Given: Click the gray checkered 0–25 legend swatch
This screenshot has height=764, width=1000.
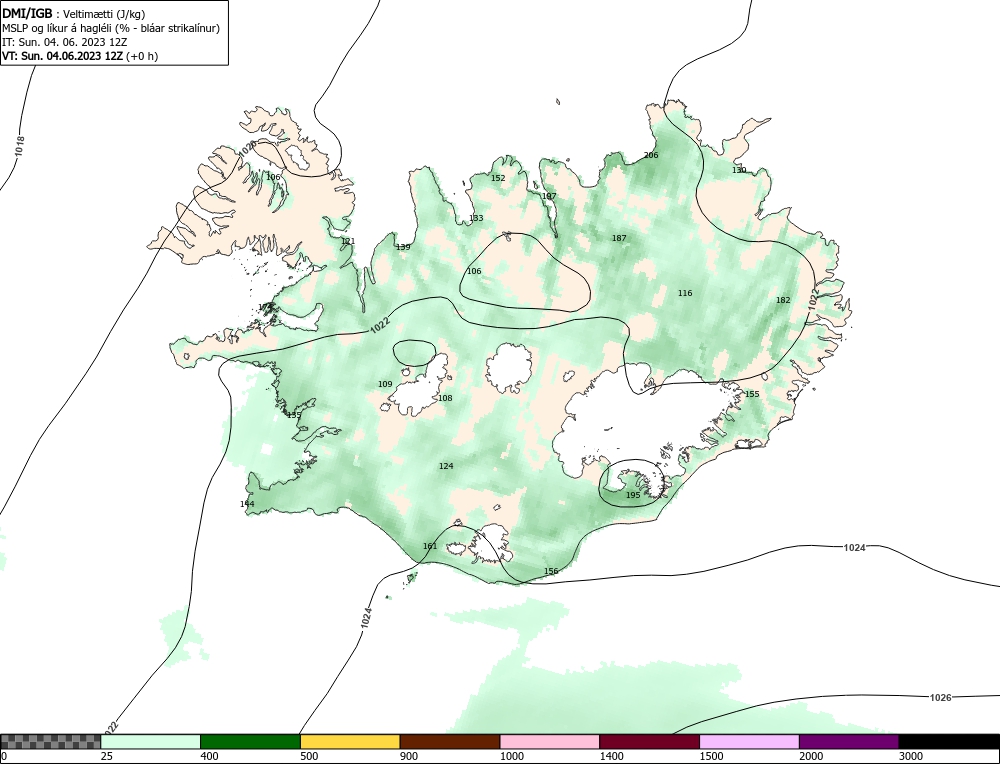Looking at the screenshot, I should point(50,742).
